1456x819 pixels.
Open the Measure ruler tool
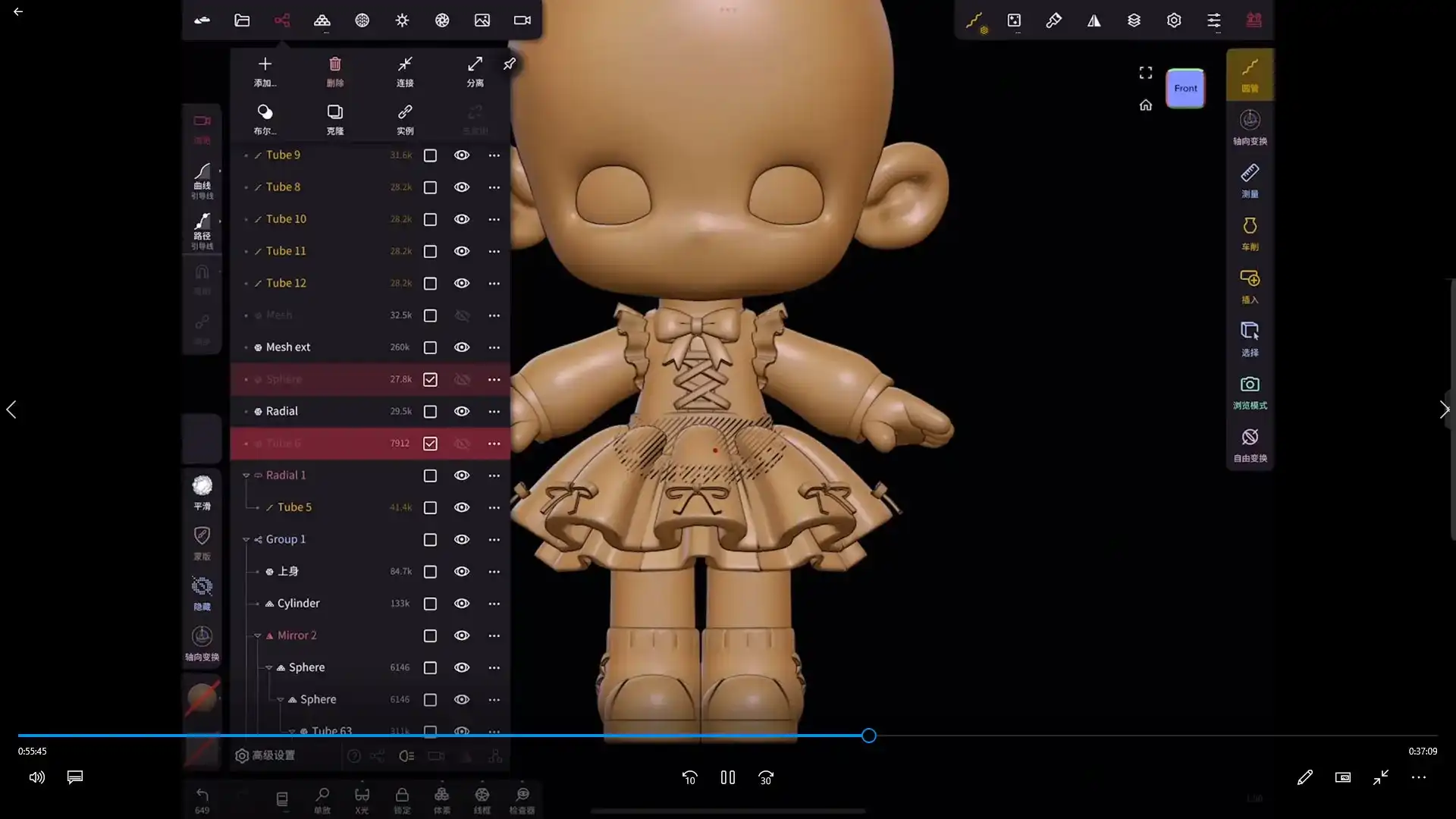(x=1249, y=180)
